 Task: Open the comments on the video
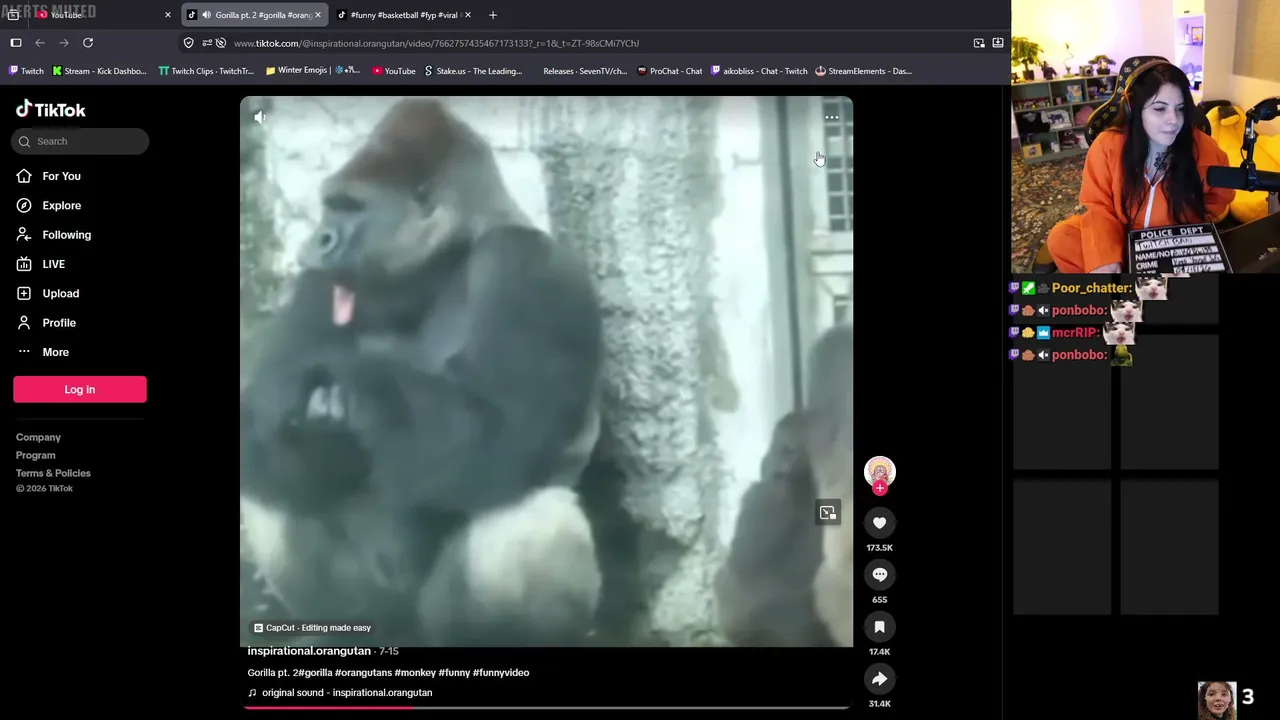pyautogui.click(x=879, y=575)
